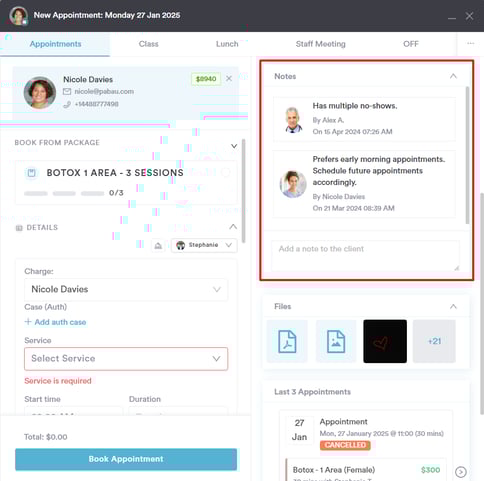The width and height of the screenshot is (484, 481).
Task: Click the Book Appointment button
Action: pos(126,459)
